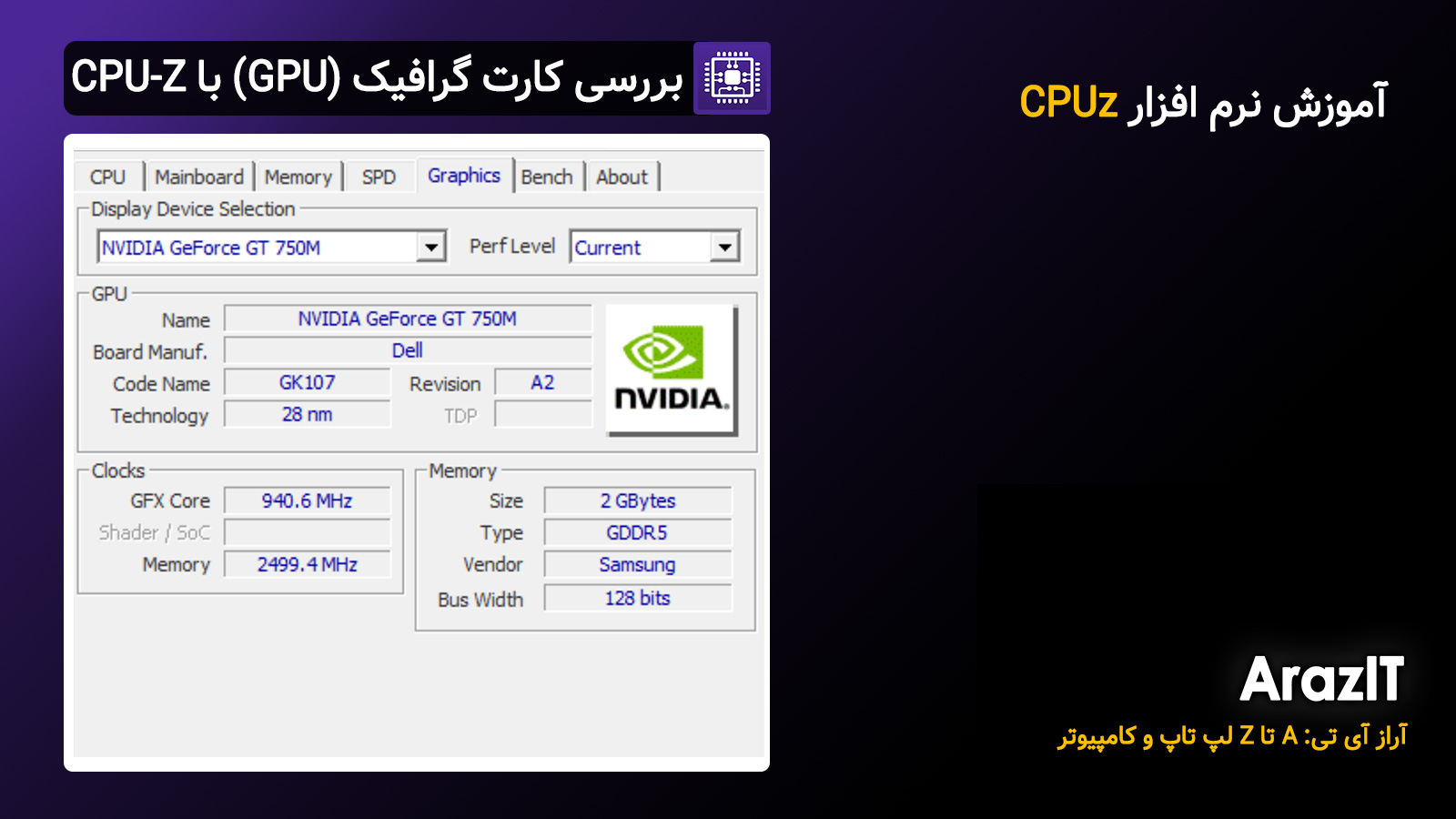Click the GFX Core label
This screenshot has height=819, width=1456.
click(x=170, y=501)
